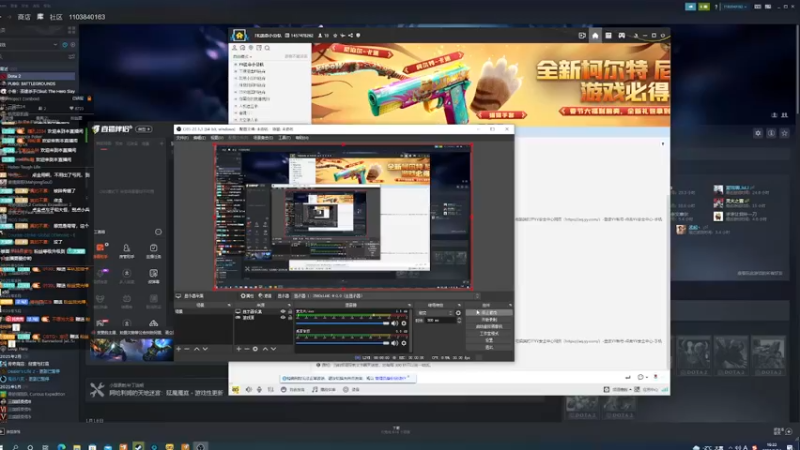
Task: Click the Windows taskbar search icon
Action: (x=15, y=447)
